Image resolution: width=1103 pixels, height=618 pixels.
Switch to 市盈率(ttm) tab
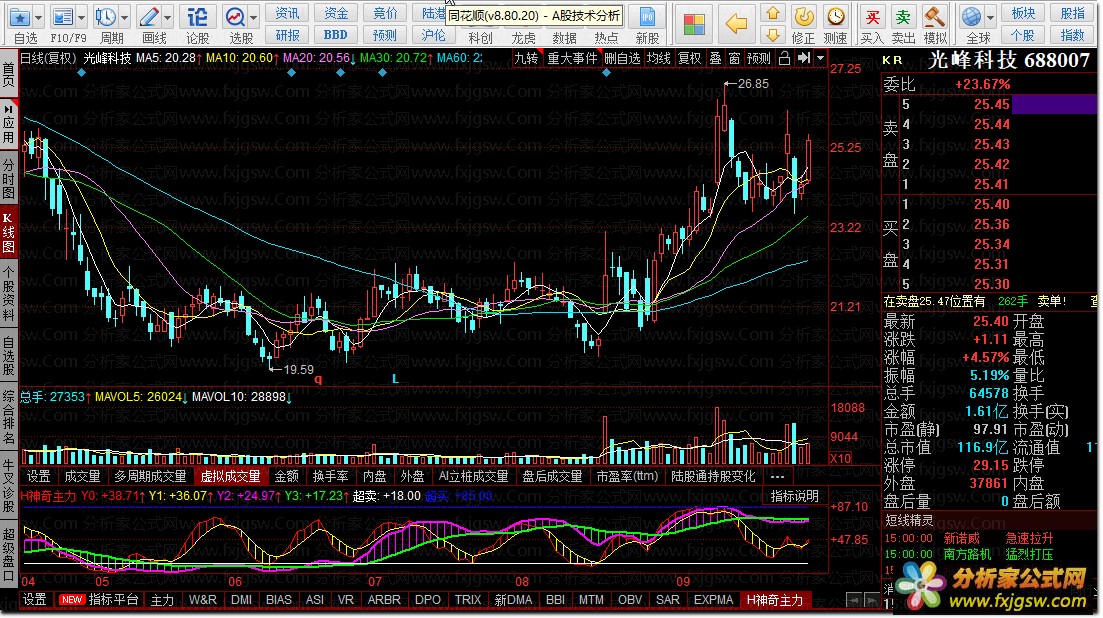click(627, 477)
